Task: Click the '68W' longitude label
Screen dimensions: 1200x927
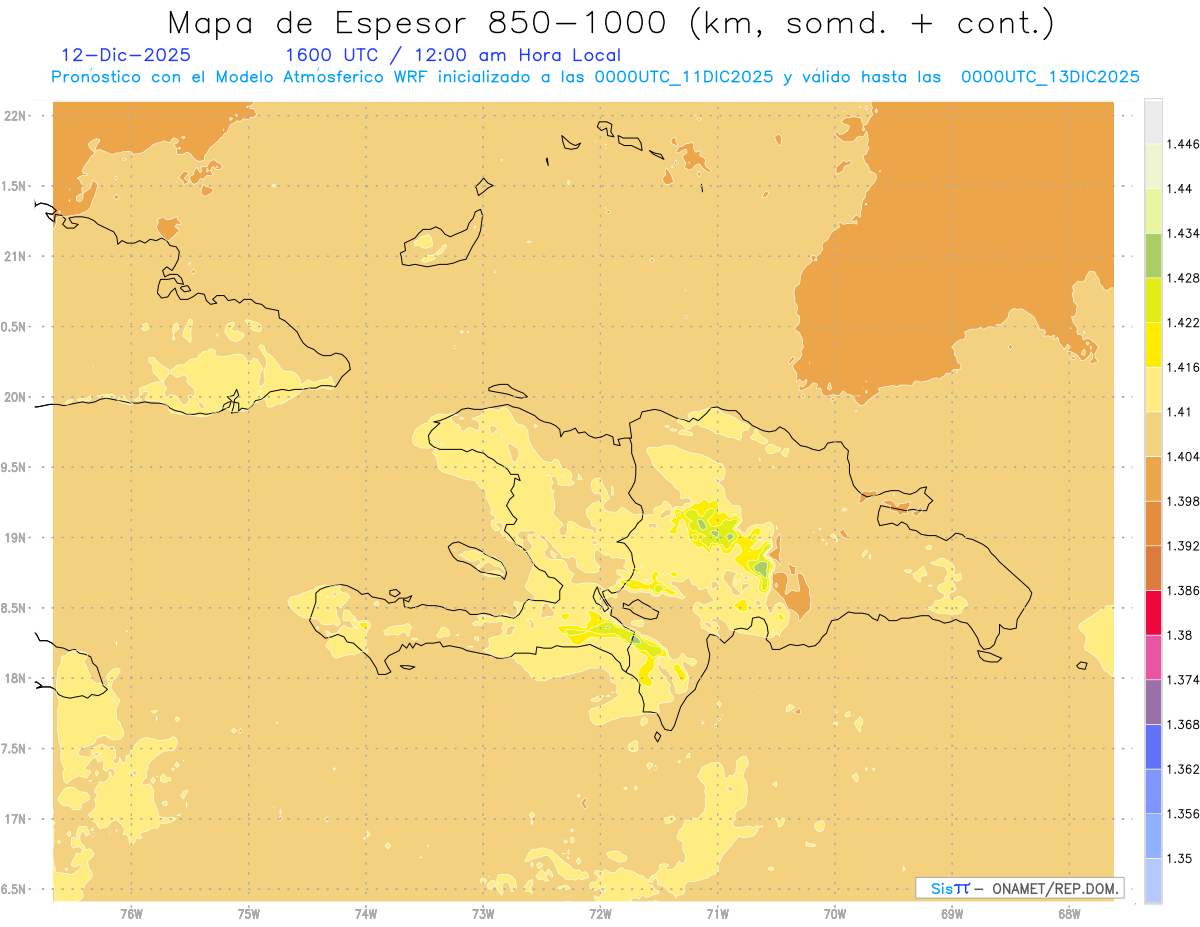Action: click(1069, 914)
